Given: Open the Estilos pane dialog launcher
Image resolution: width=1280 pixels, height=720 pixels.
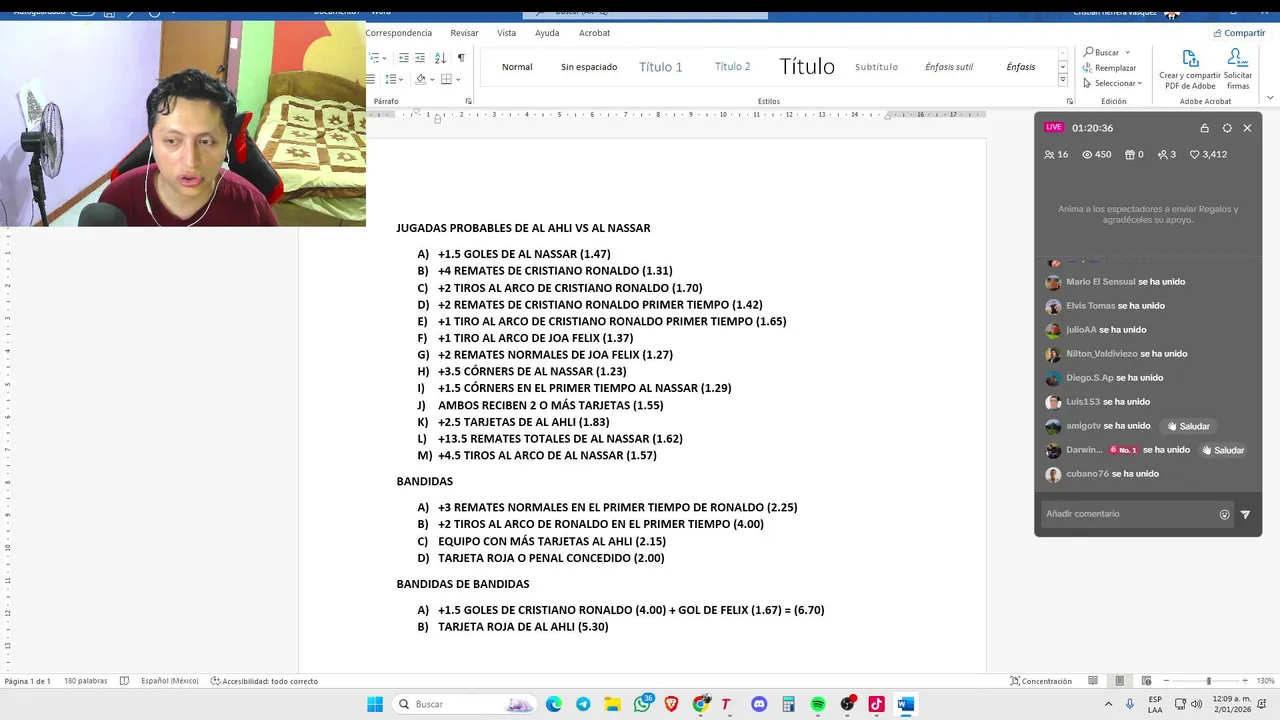Looking at the screenshot, I should 1069,101.
